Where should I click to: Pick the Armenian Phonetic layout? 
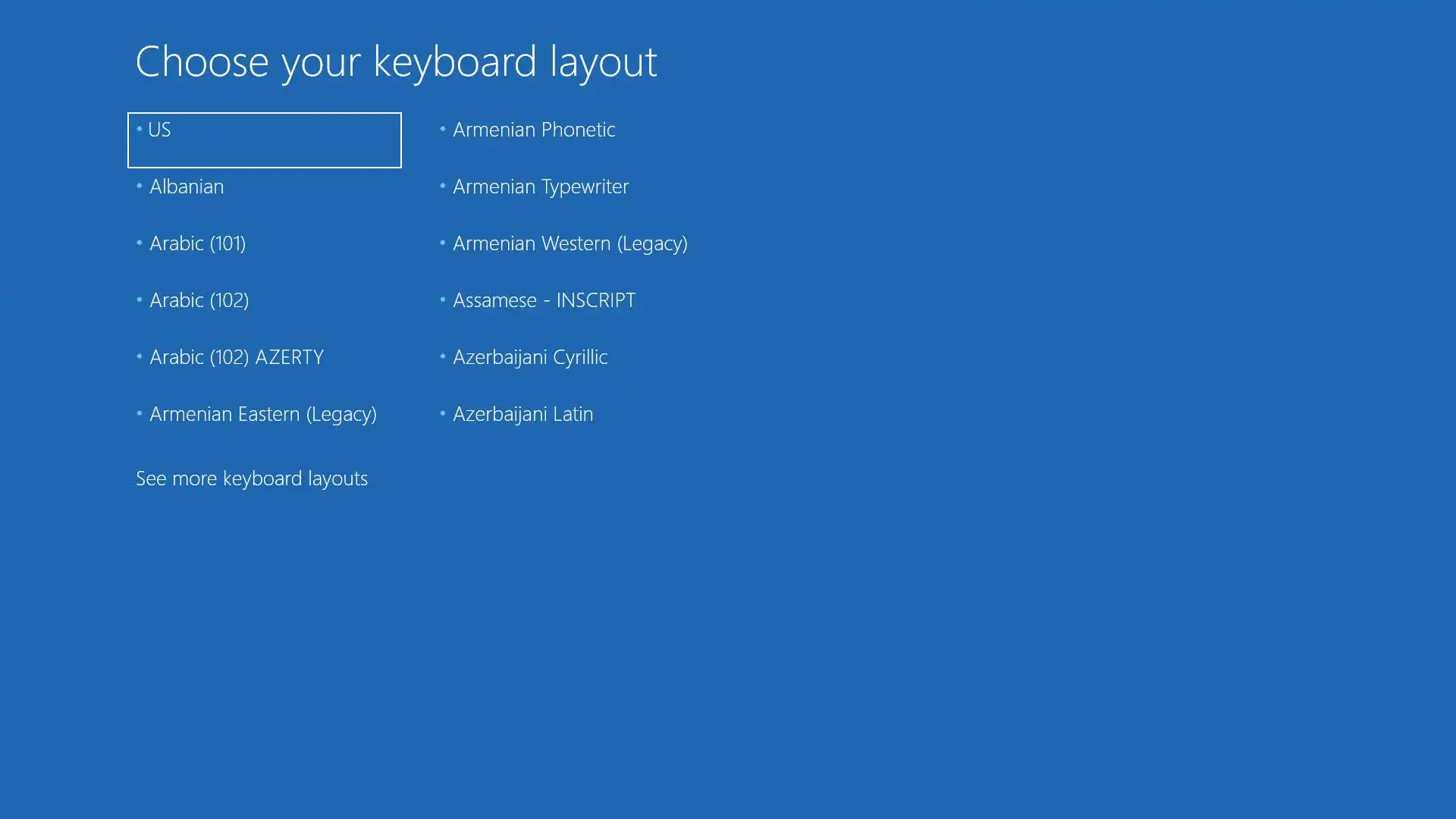[534, 130]
